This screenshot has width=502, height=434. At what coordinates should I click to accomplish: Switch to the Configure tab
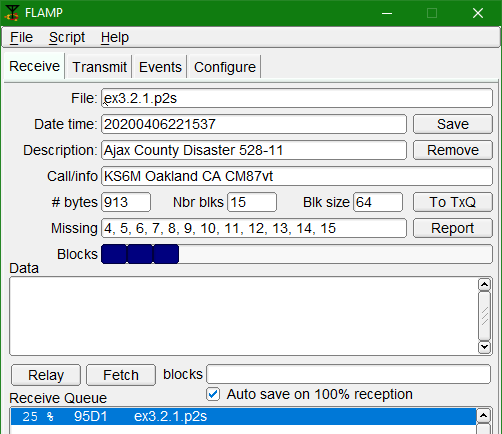tap(225, 67)
